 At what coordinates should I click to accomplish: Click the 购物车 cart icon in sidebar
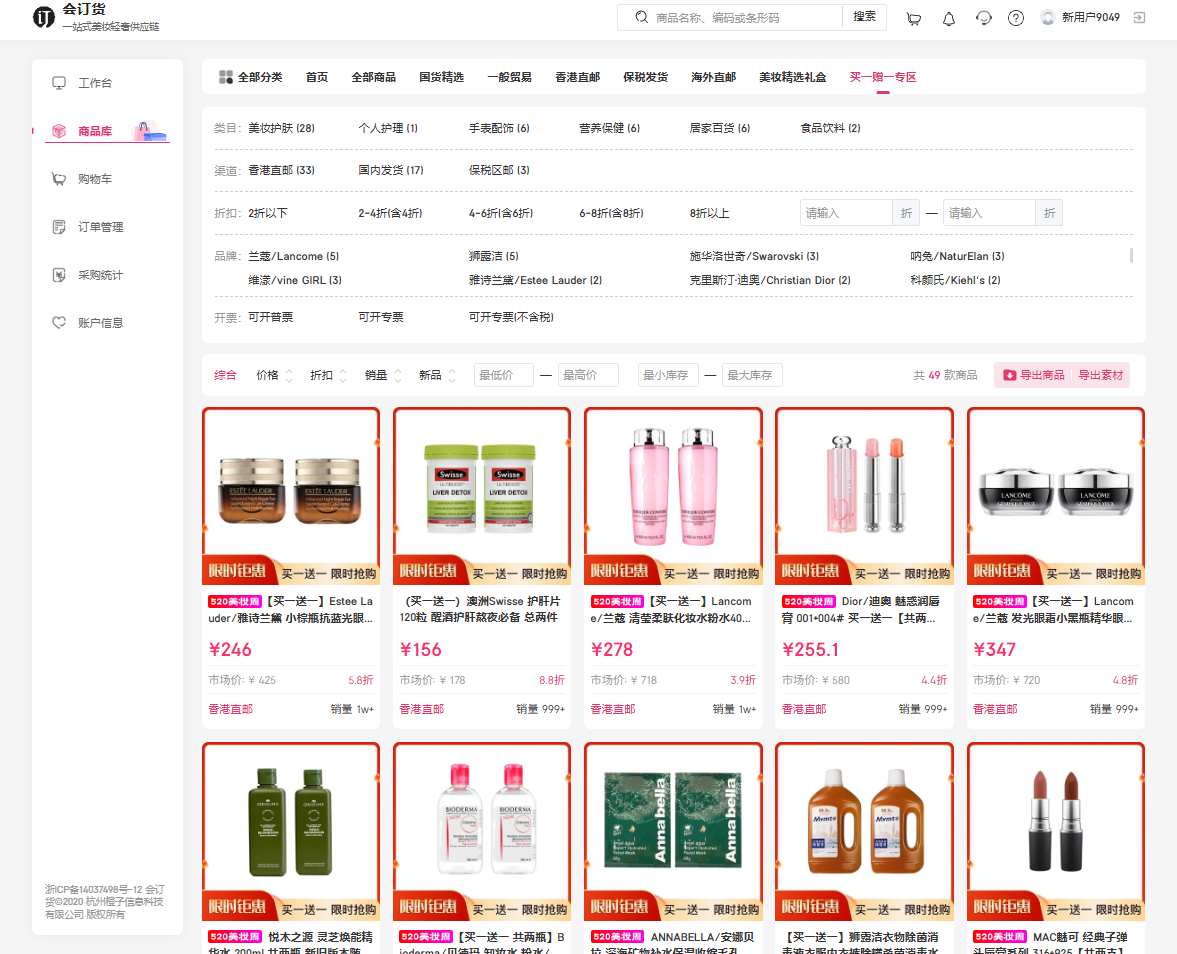[59, 179]
